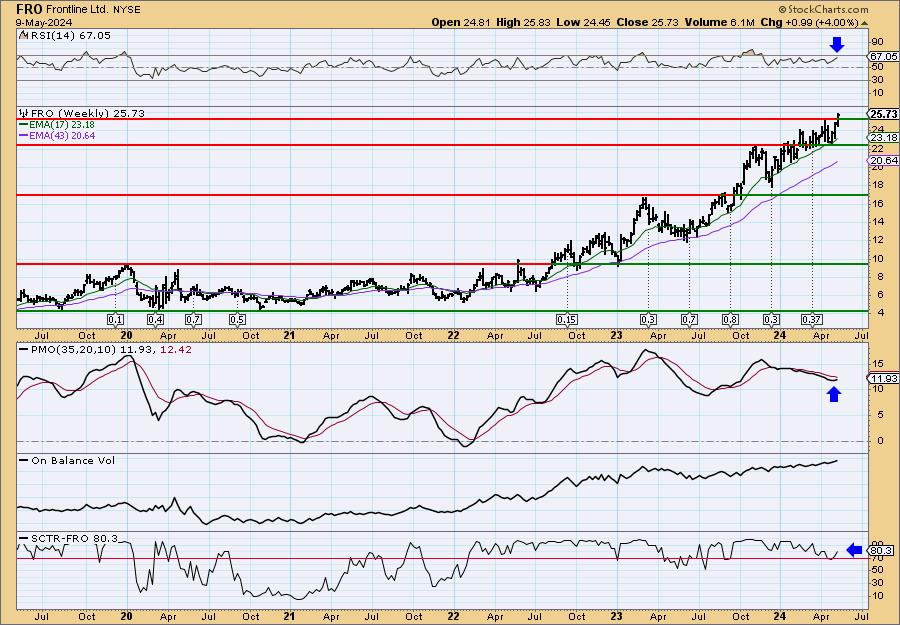Click the 0.1 dividend marker
This screenshot has height=625, width=900.
tap(115, 320)
